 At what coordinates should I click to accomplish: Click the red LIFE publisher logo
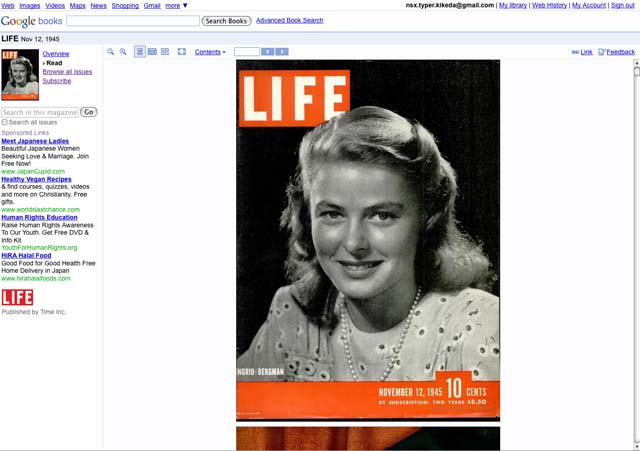coord(17,298)
